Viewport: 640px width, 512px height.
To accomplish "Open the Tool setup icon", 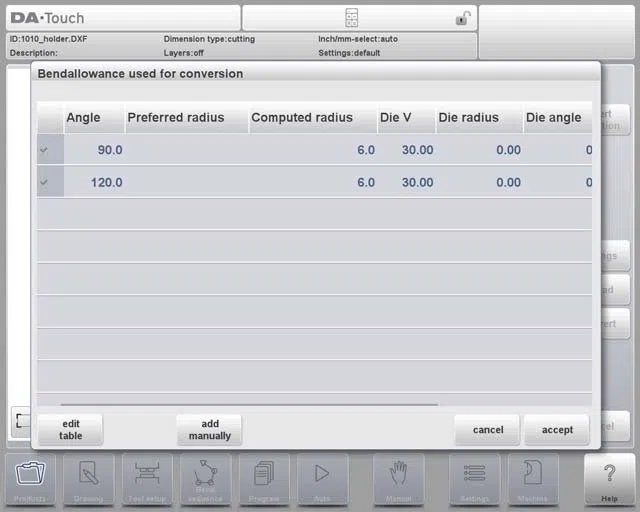I will (147, 479).
